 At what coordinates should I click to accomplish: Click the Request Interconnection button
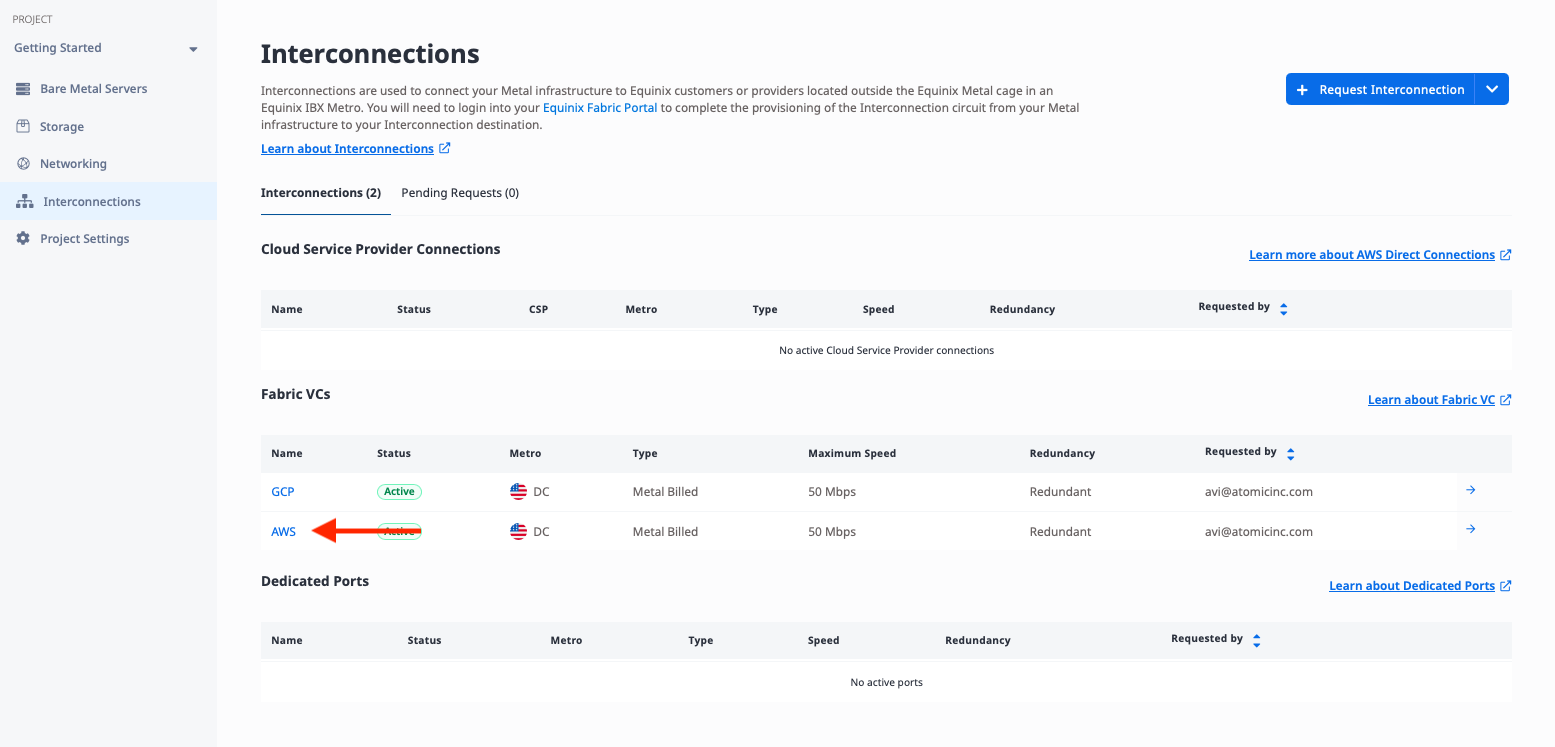[1380, 89]
